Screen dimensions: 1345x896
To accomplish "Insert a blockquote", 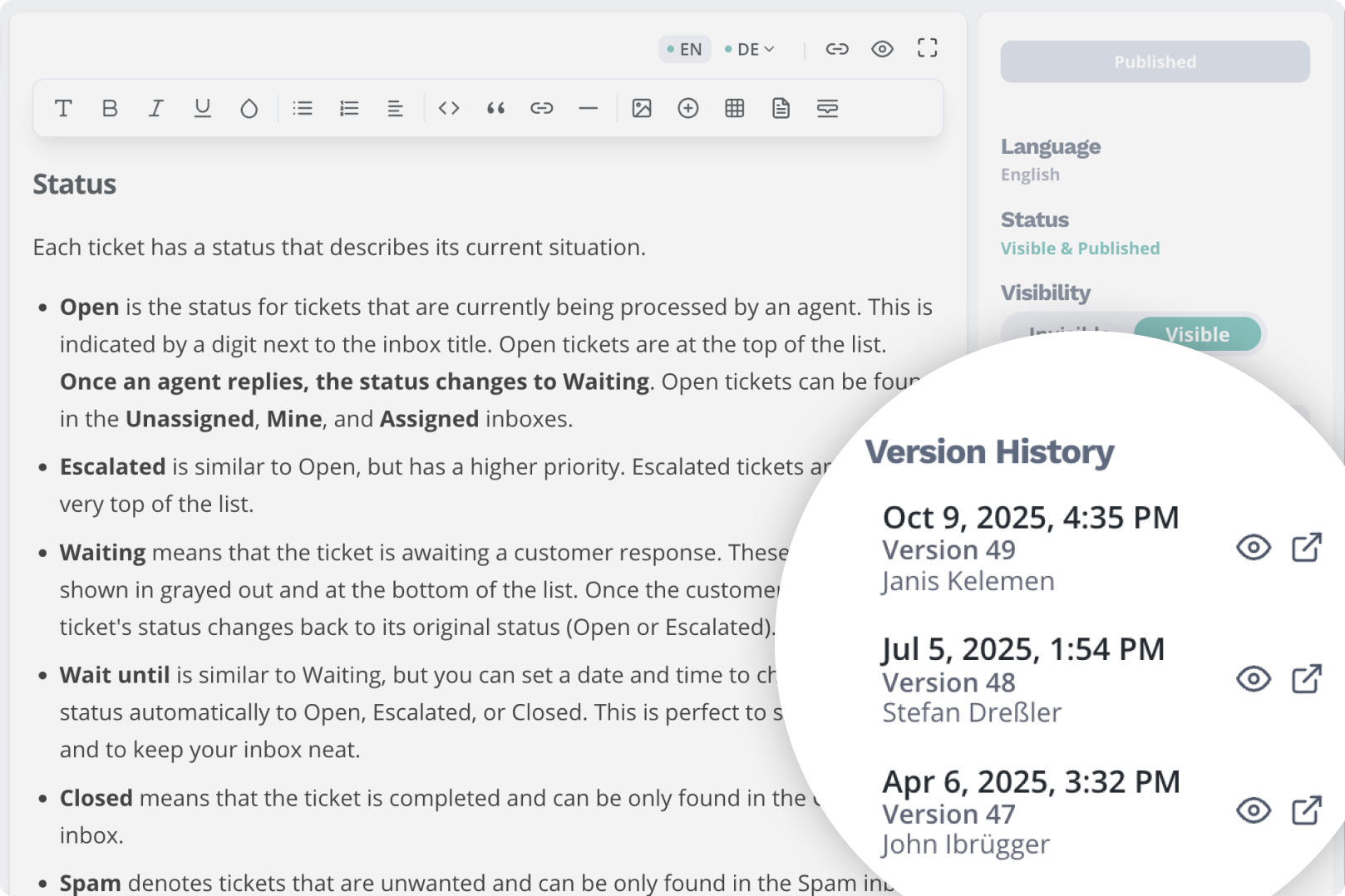I will pyautogui.click(x=495, y=108).
